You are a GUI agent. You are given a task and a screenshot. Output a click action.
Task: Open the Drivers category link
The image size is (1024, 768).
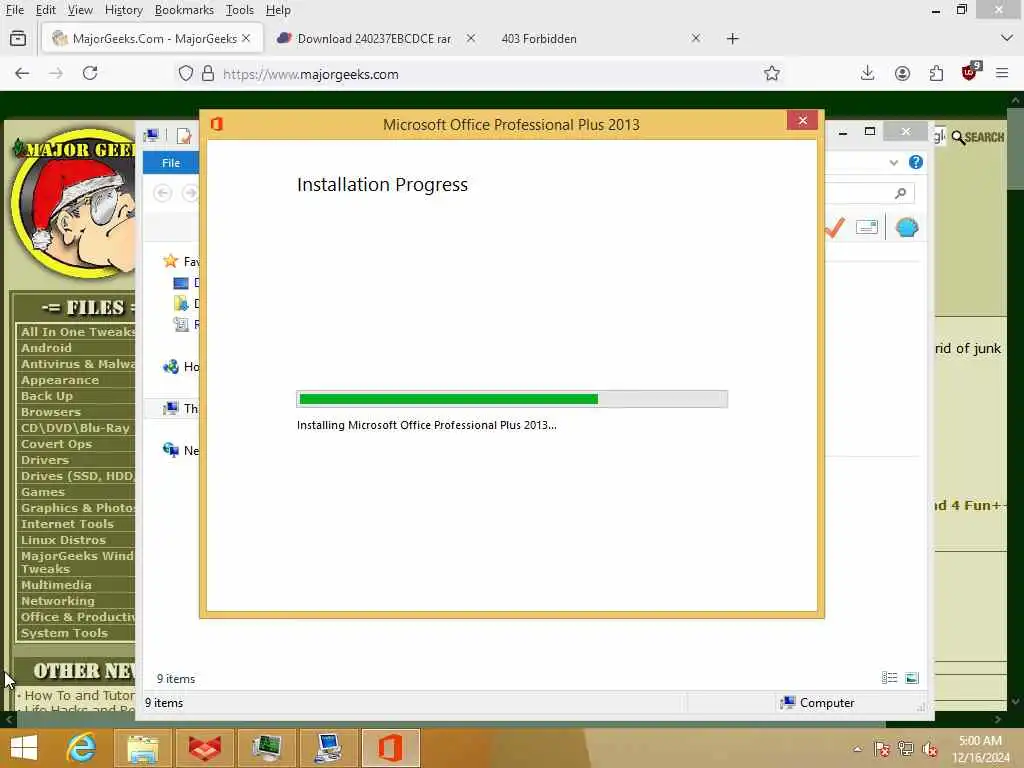[45, 460]
